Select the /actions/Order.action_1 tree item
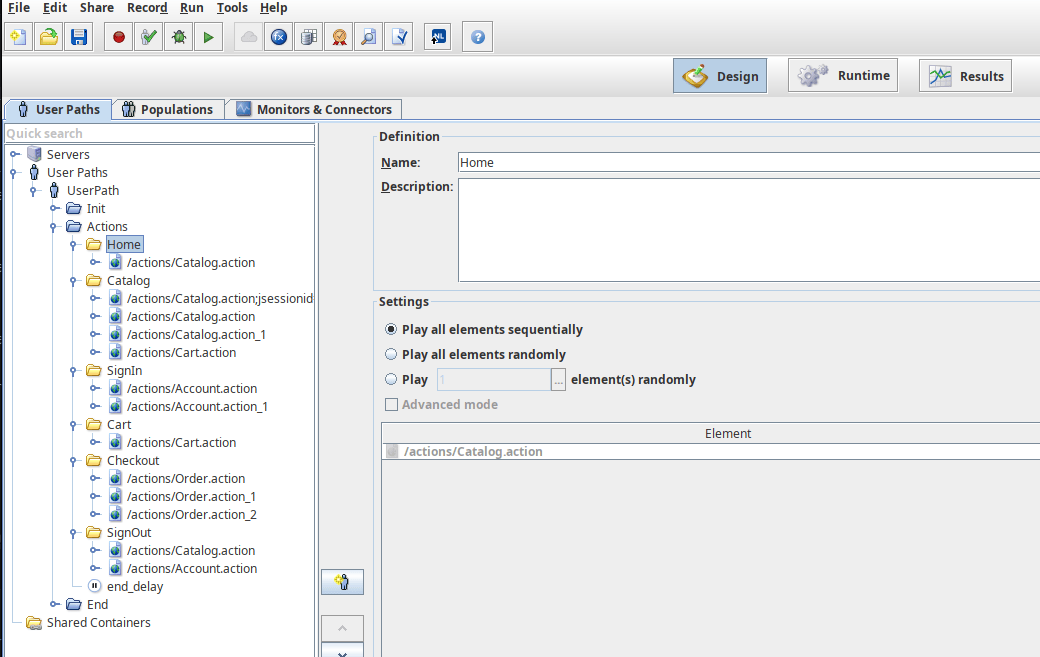The image size is (1040, 657). pos(191,497)
